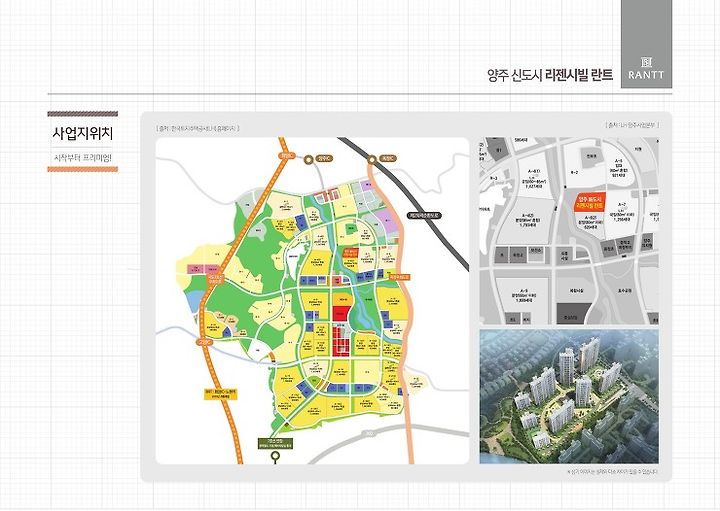Viewport: 720px width, 511px height.
Task: Click the 사업지위치 section heading
Action: [83, 134]
